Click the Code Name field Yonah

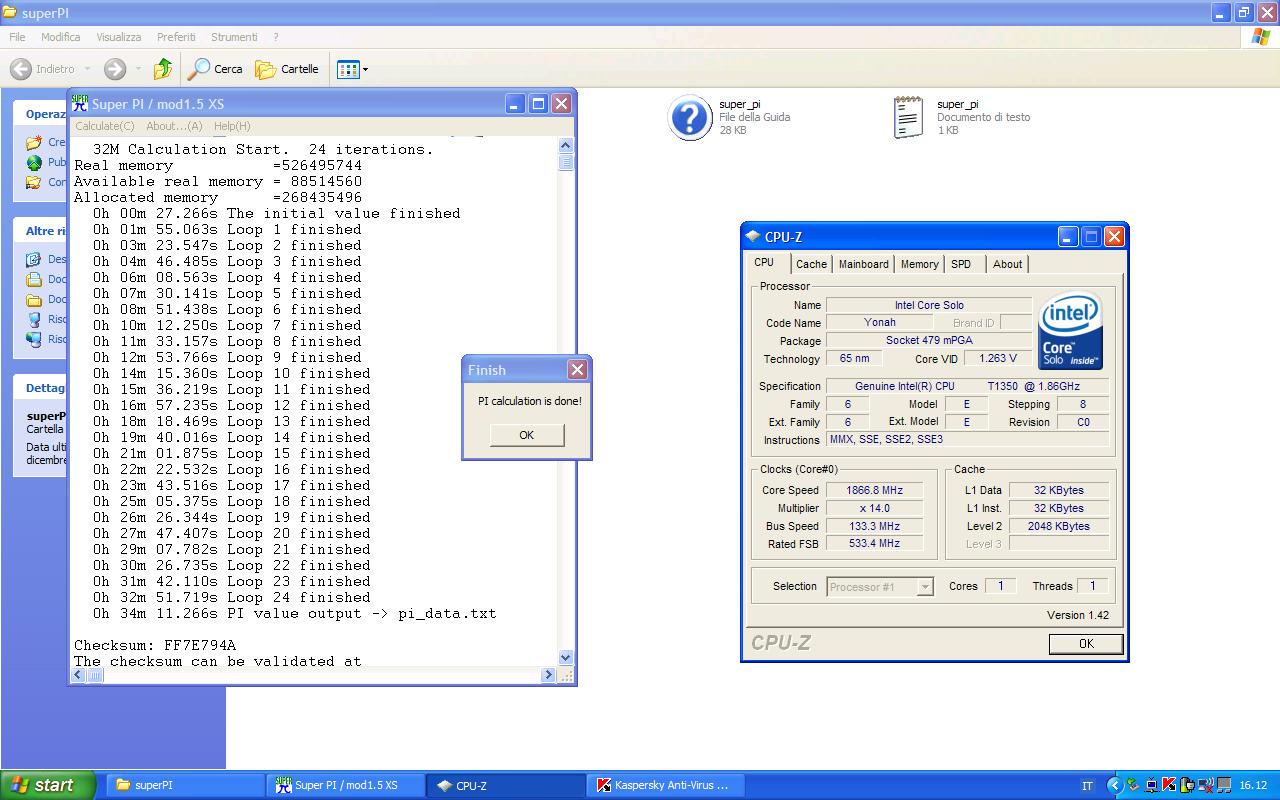click(879, 323)
